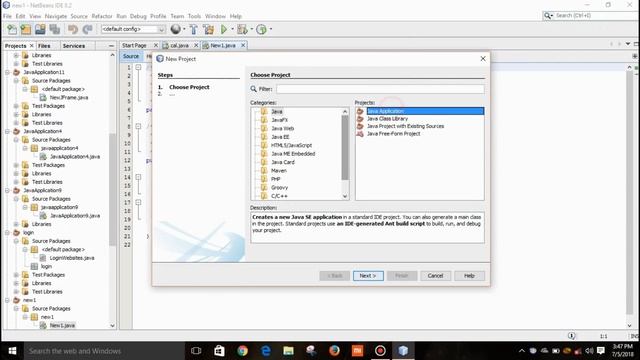Click the Search Ctrl+I field

click(590, 16)
